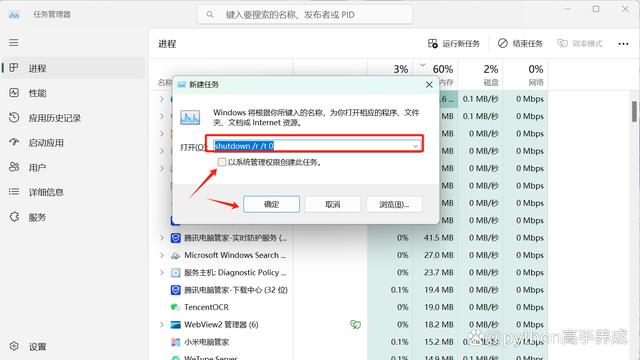Click the Diagnostic Policy service gear icon

point(176,272)
